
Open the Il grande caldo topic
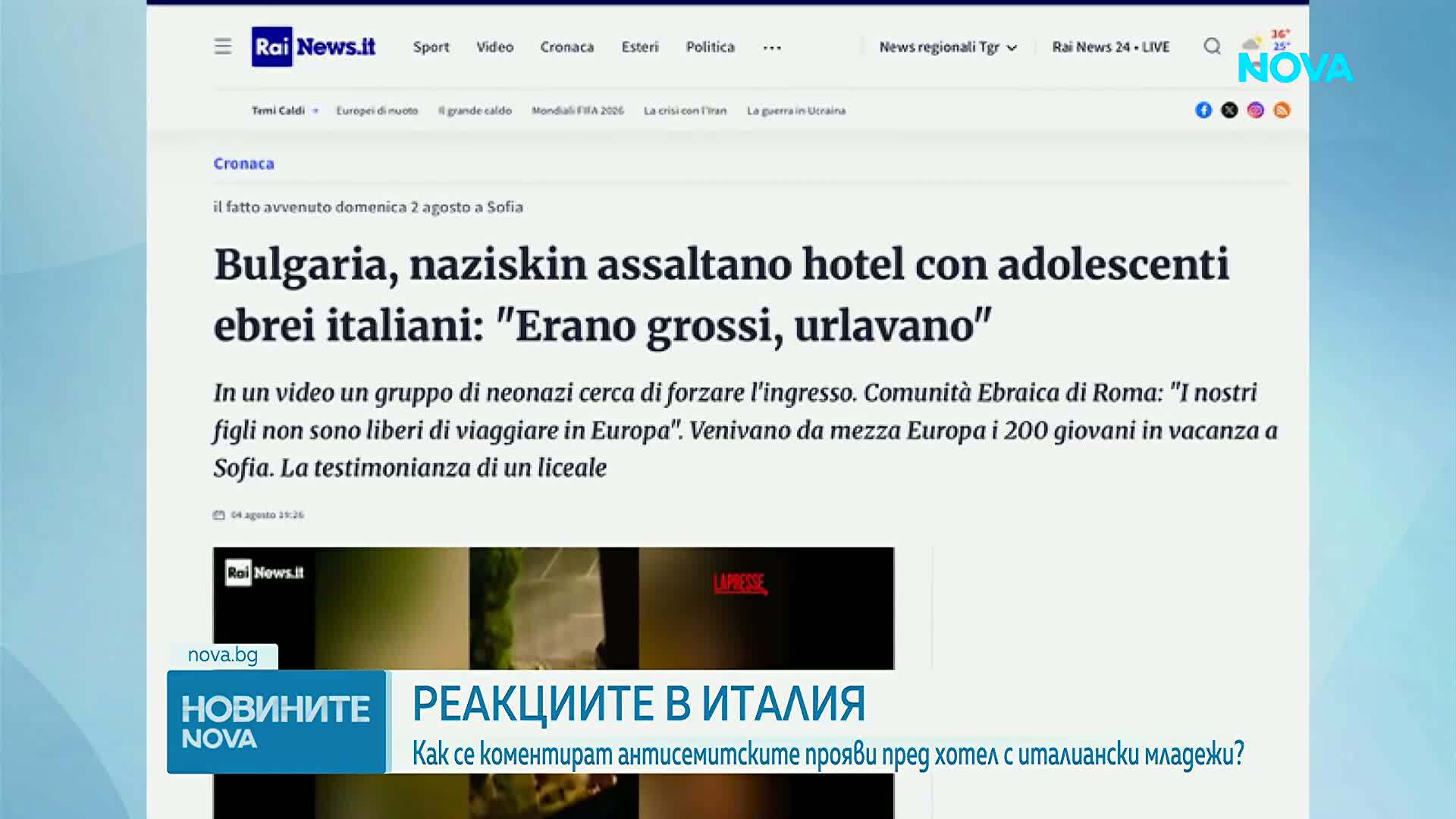pyautogui.click(x=475, y=111)
